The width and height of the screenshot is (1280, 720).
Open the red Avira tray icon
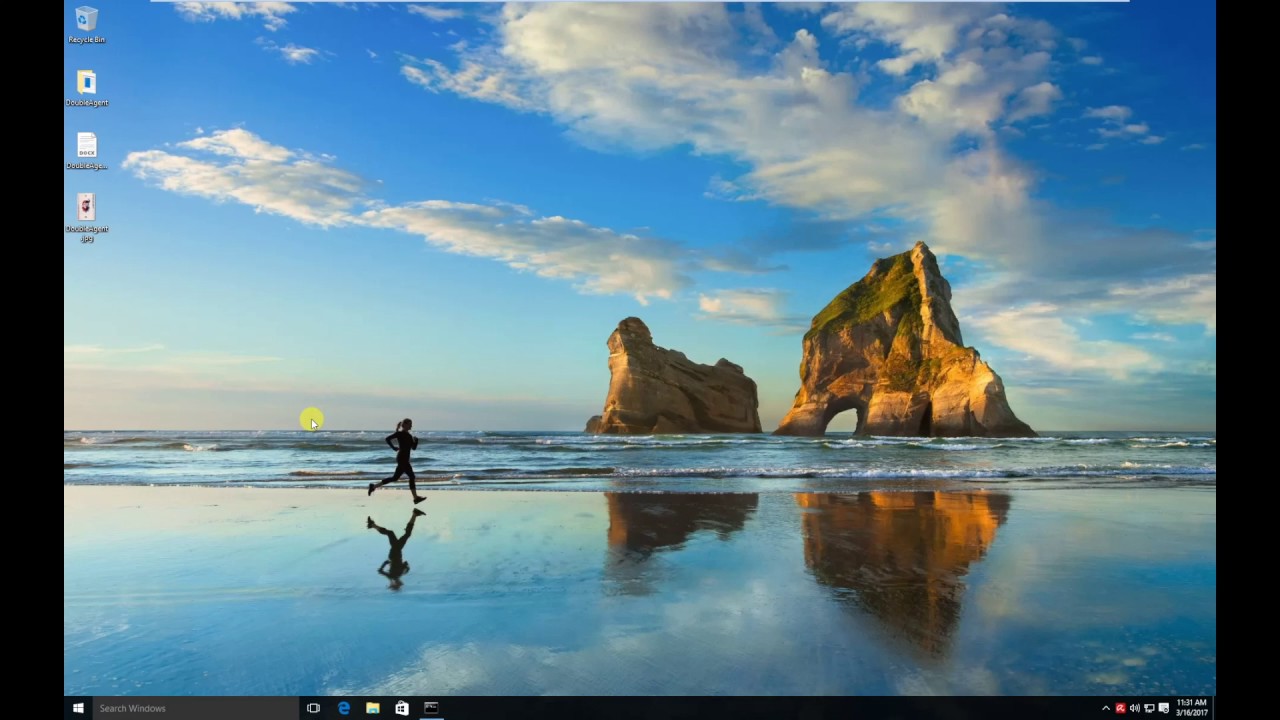point(1120,708)
